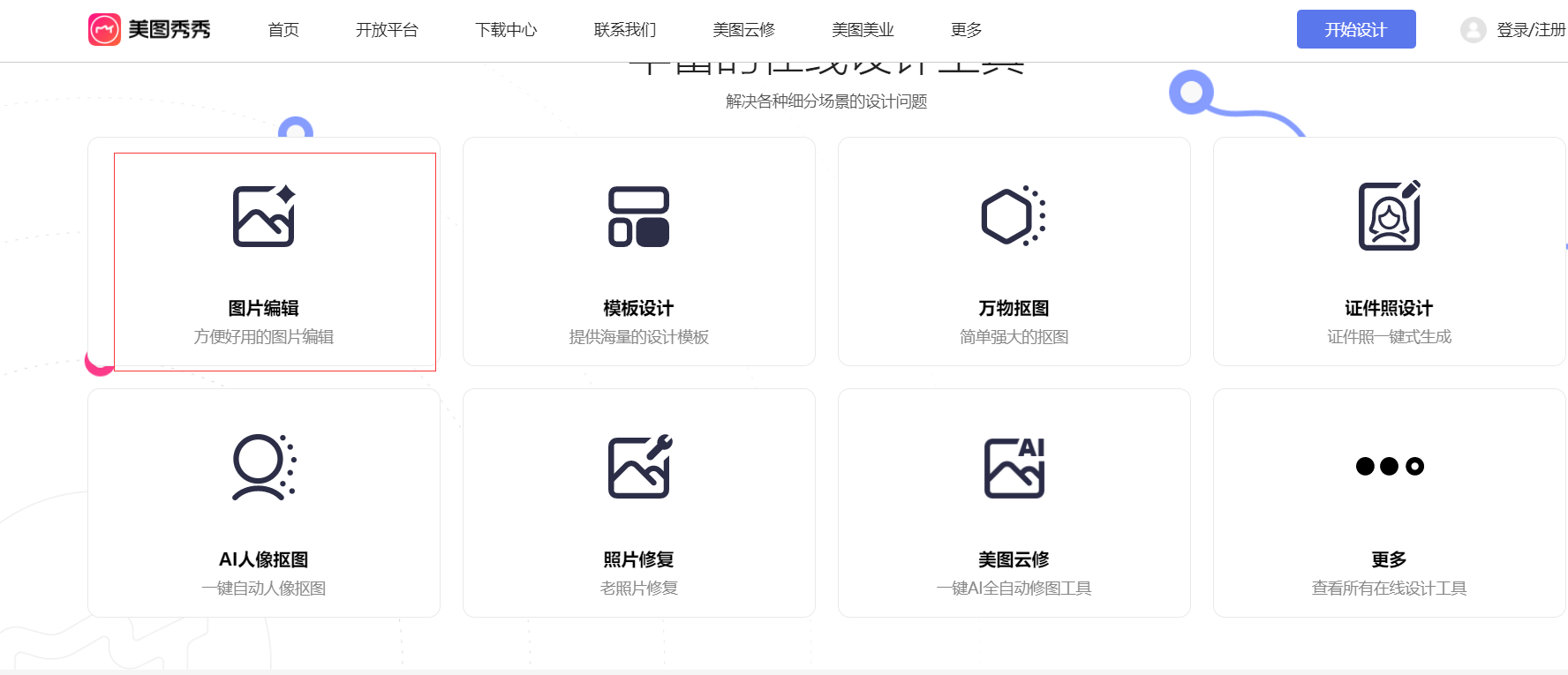Click the 美图秀秀 logo icon
The width and height of the screenshot is (1568, 675).
[x=104, y=29]
